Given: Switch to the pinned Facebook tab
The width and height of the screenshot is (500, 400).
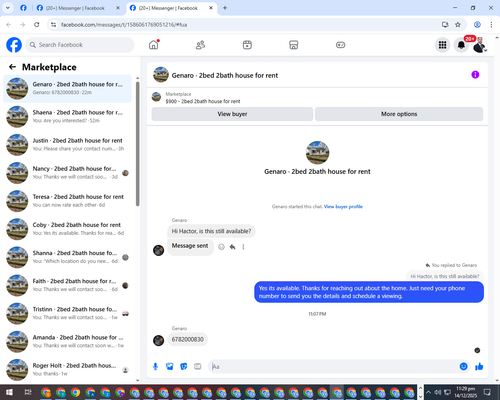Looking at the screenshot, I should click(23, 8).
